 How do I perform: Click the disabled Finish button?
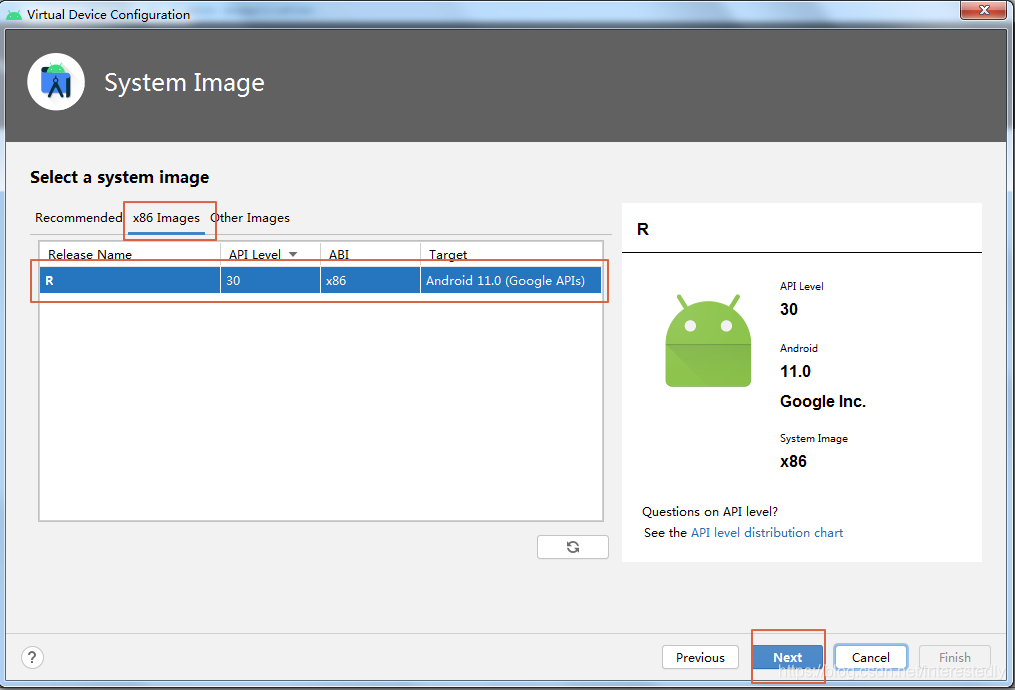(954, 657)
